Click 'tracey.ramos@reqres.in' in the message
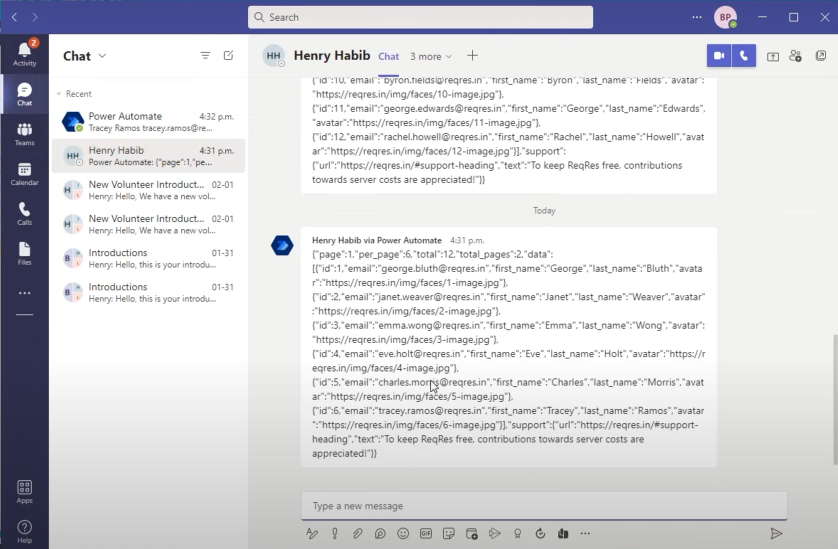This screenshot has width=838, height=549. click(x=432, y=411)
